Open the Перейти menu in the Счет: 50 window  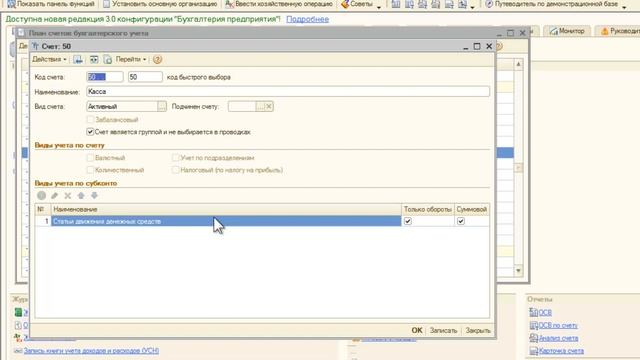[x=131, y=59]
